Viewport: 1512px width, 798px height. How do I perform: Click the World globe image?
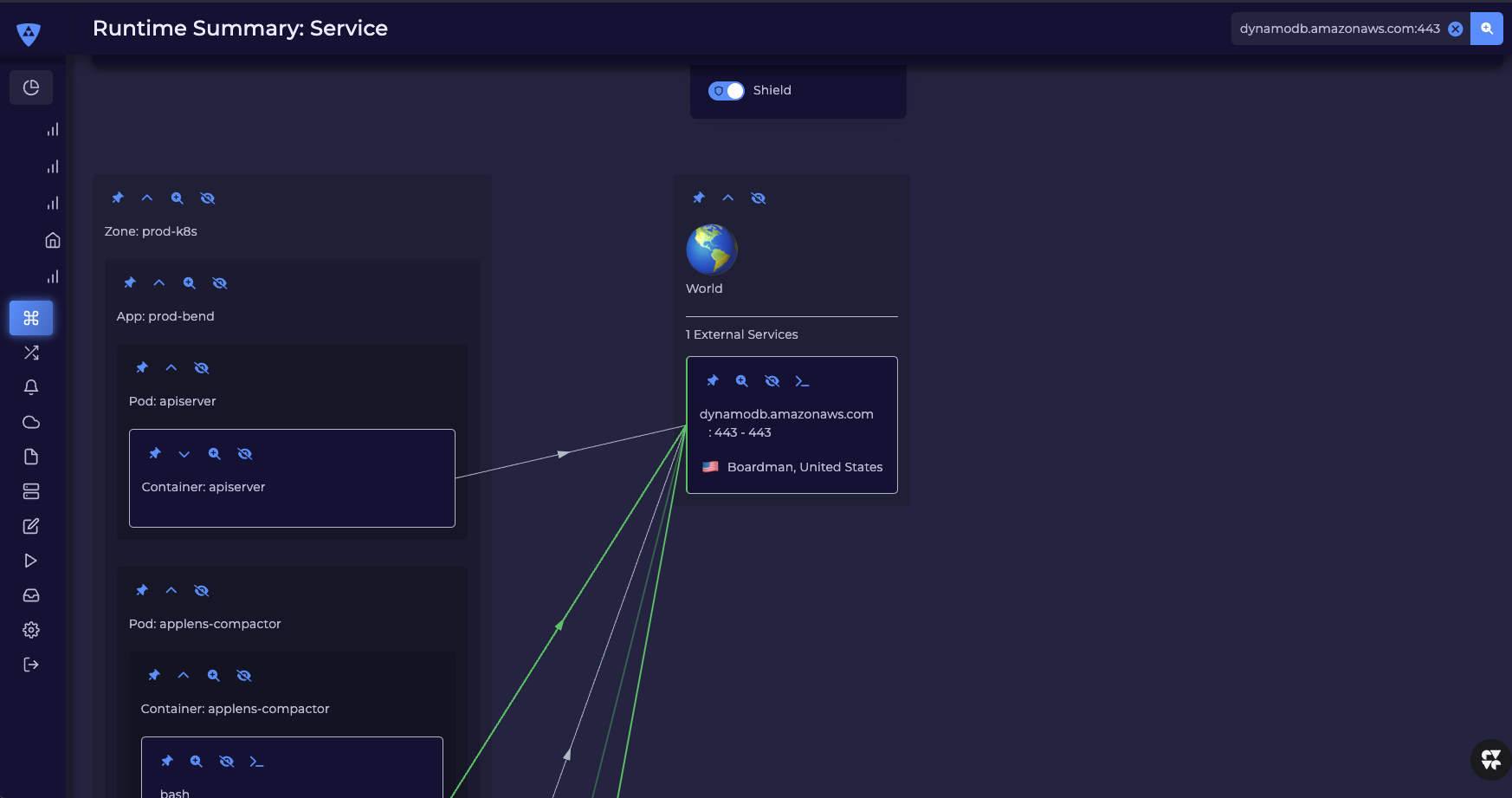711,250
